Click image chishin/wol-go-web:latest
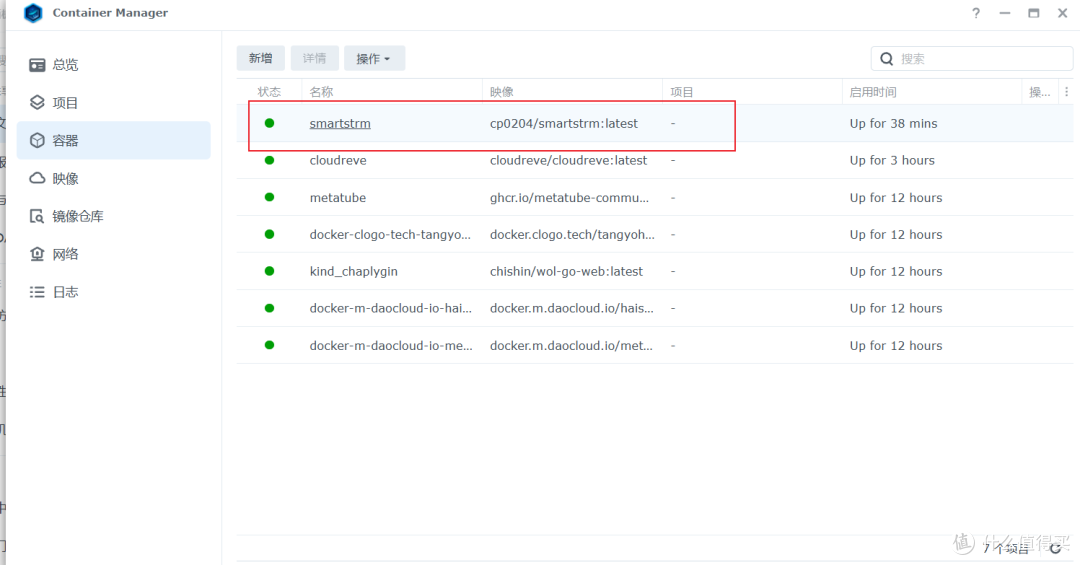 (566, 271)
